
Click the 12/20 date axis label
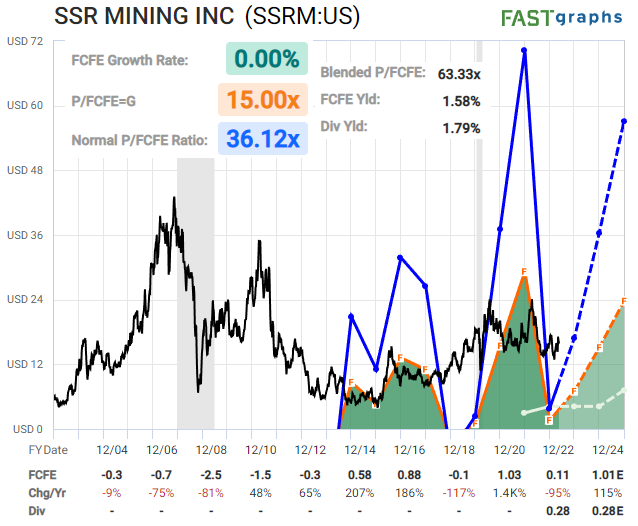[x=509, y=450]
